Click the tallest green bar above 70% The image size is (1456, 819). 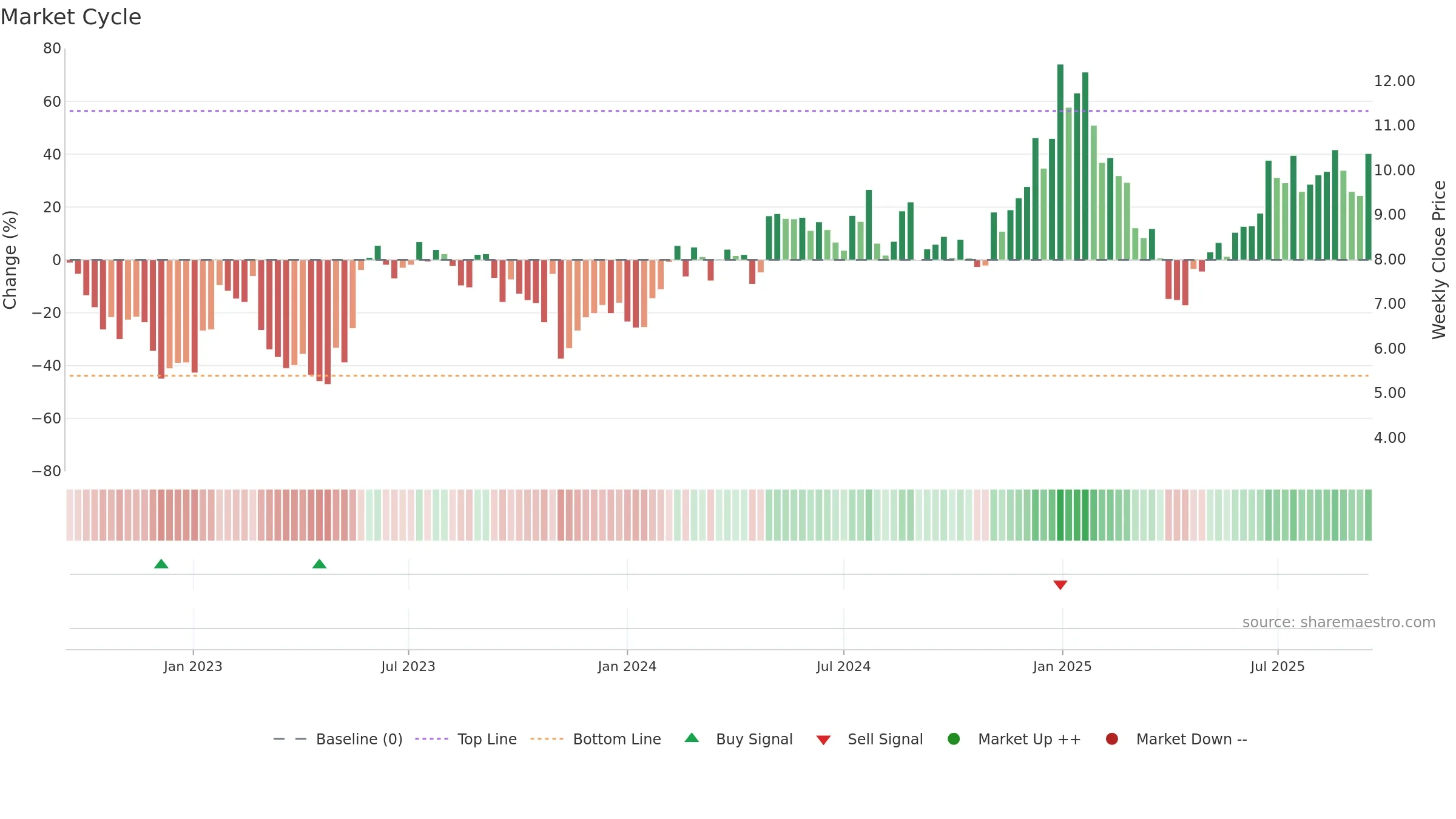pyautogui.click(x=1060, y=162)
